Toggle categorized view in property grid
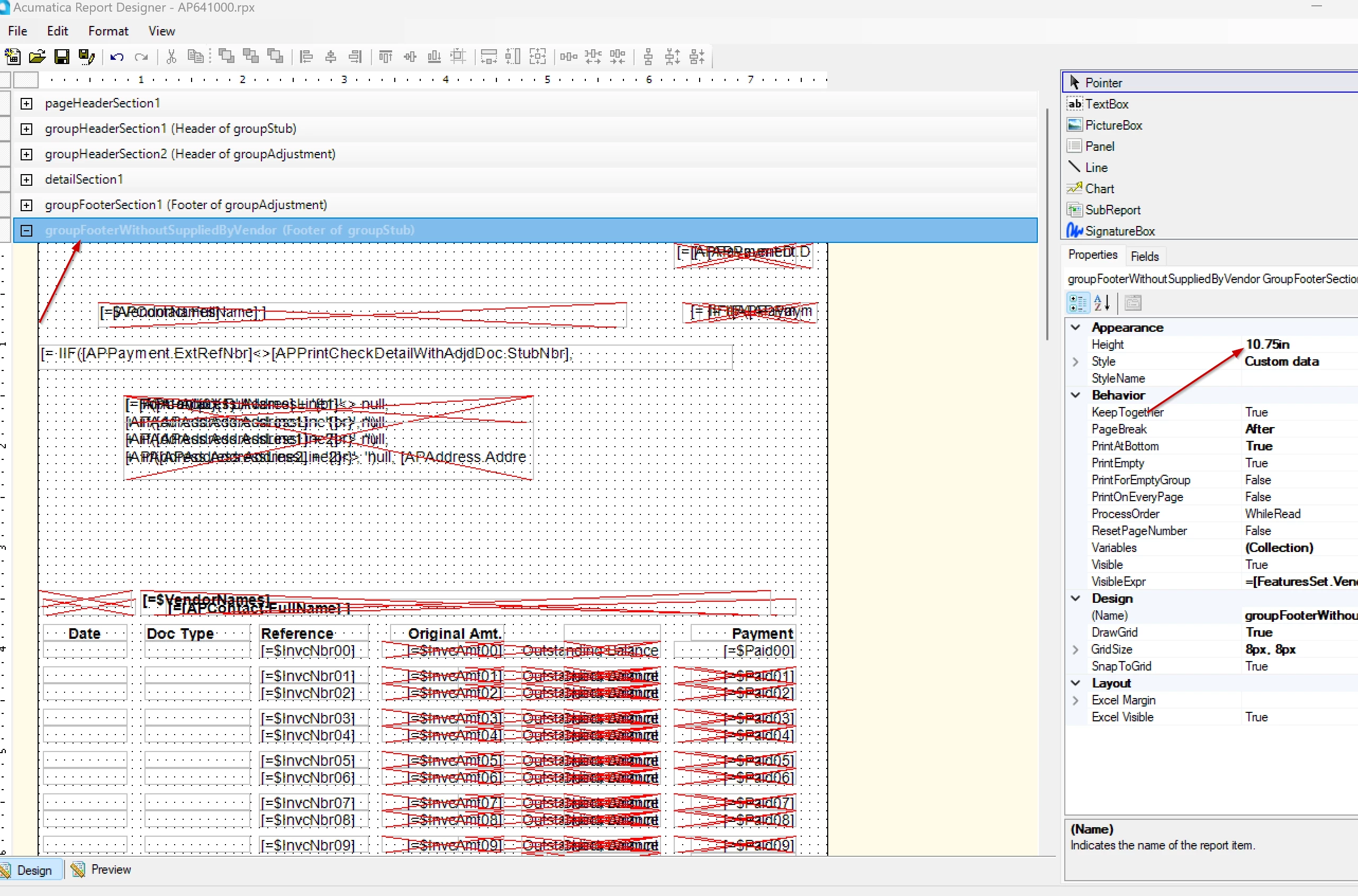 (x=1078, y=303)
